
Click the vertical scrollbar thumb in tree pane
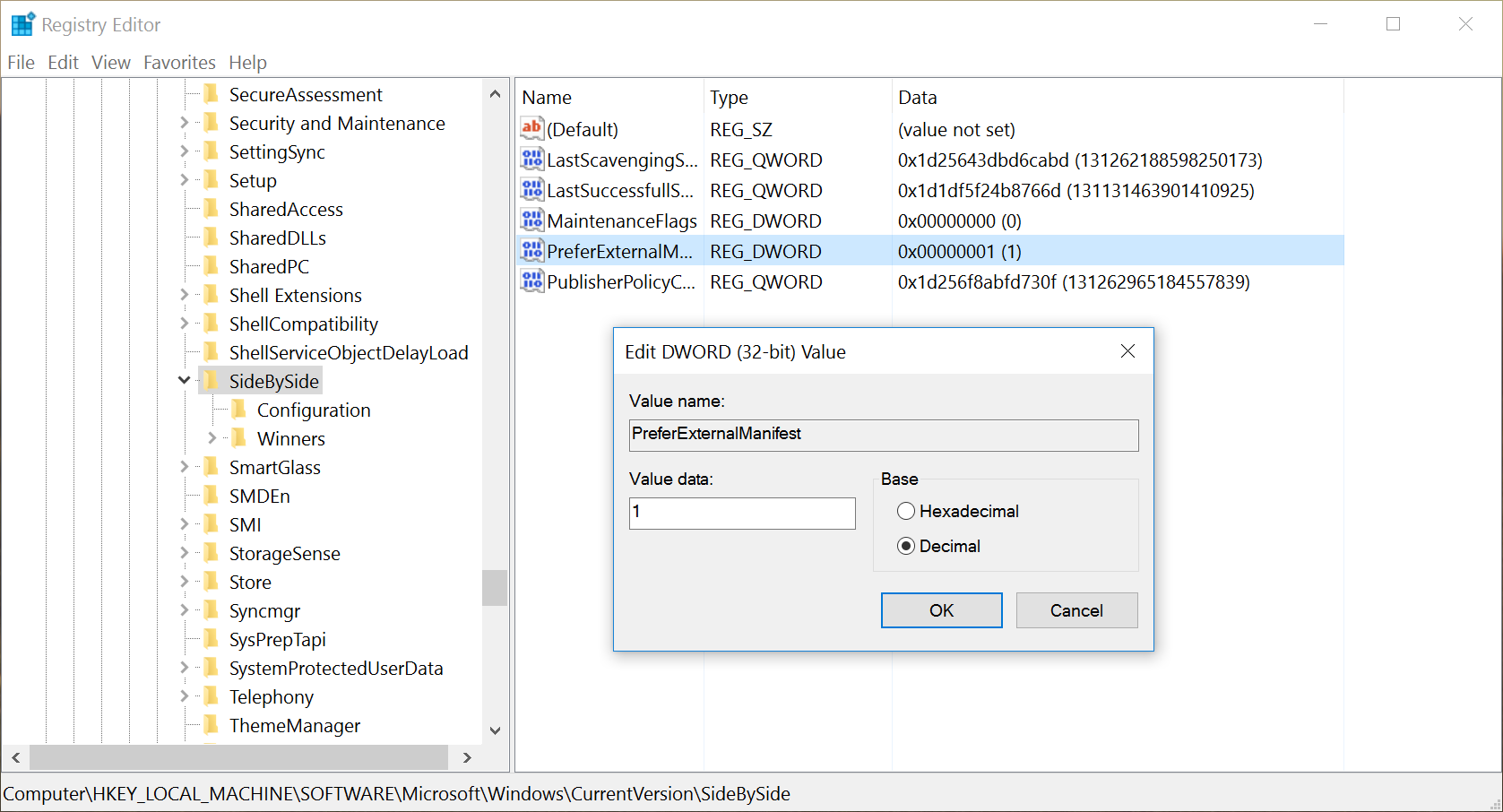pos(495,588)
